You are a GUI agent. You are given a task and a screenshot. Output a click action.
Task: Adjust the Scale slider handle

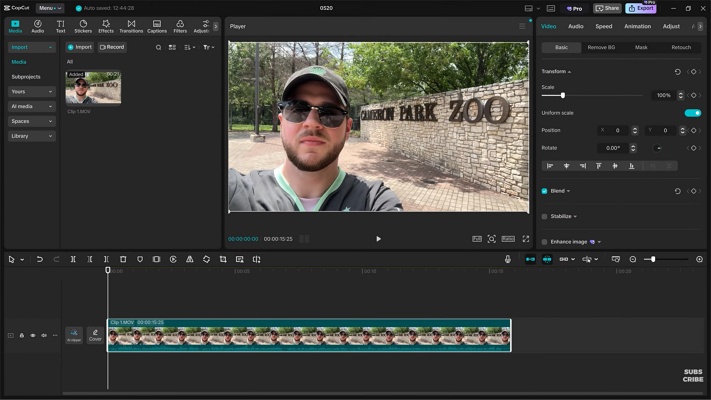pyautogui.click(x=563, y=95)
